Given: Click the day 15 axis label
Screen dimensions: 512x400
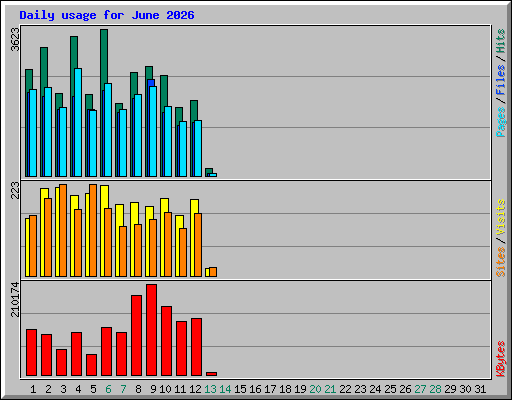Looking at the screenshot, I should (x=240, y=389).
